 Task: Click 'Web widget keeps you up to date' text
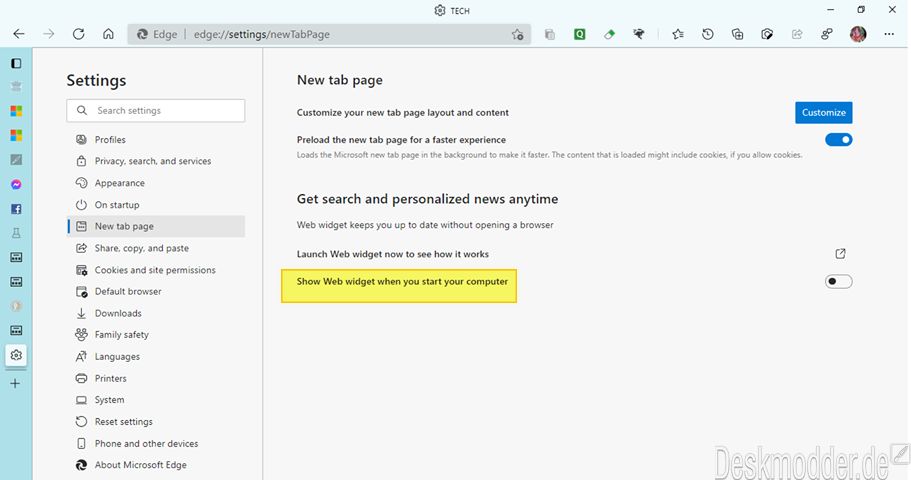[425, 225]
